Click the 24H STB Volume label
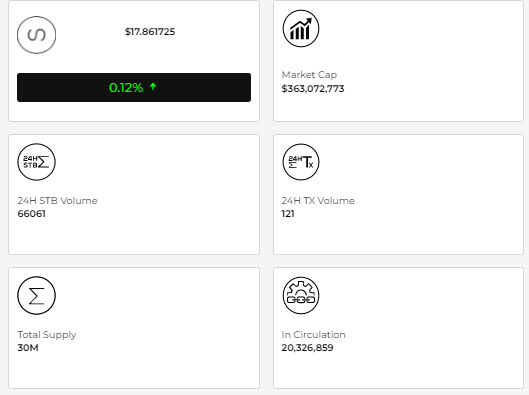529x395 pixels. click(57, 201)
